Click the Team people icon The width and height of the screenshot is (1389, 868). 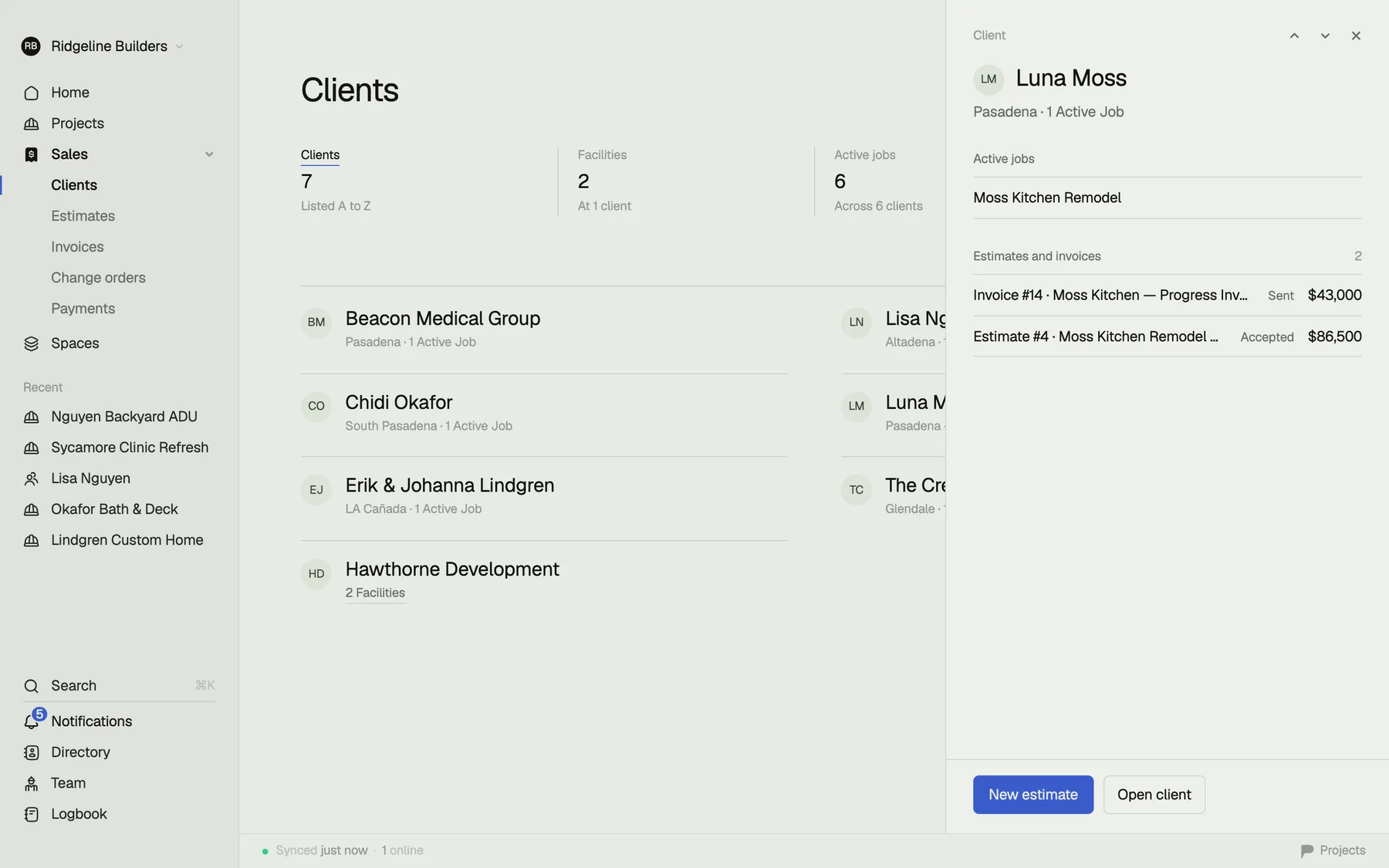pyautogui.click(x=31, y=783)
